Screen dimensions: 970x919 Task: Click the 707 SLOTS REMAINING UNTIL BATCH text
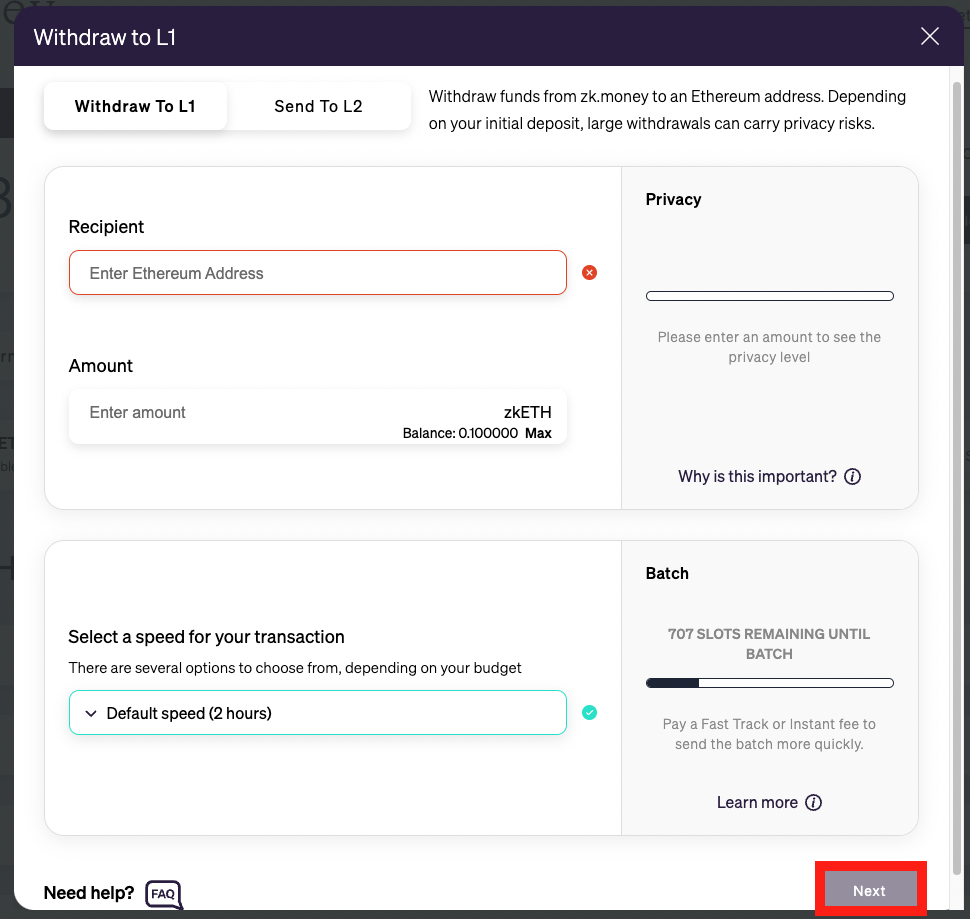[769, 644]
